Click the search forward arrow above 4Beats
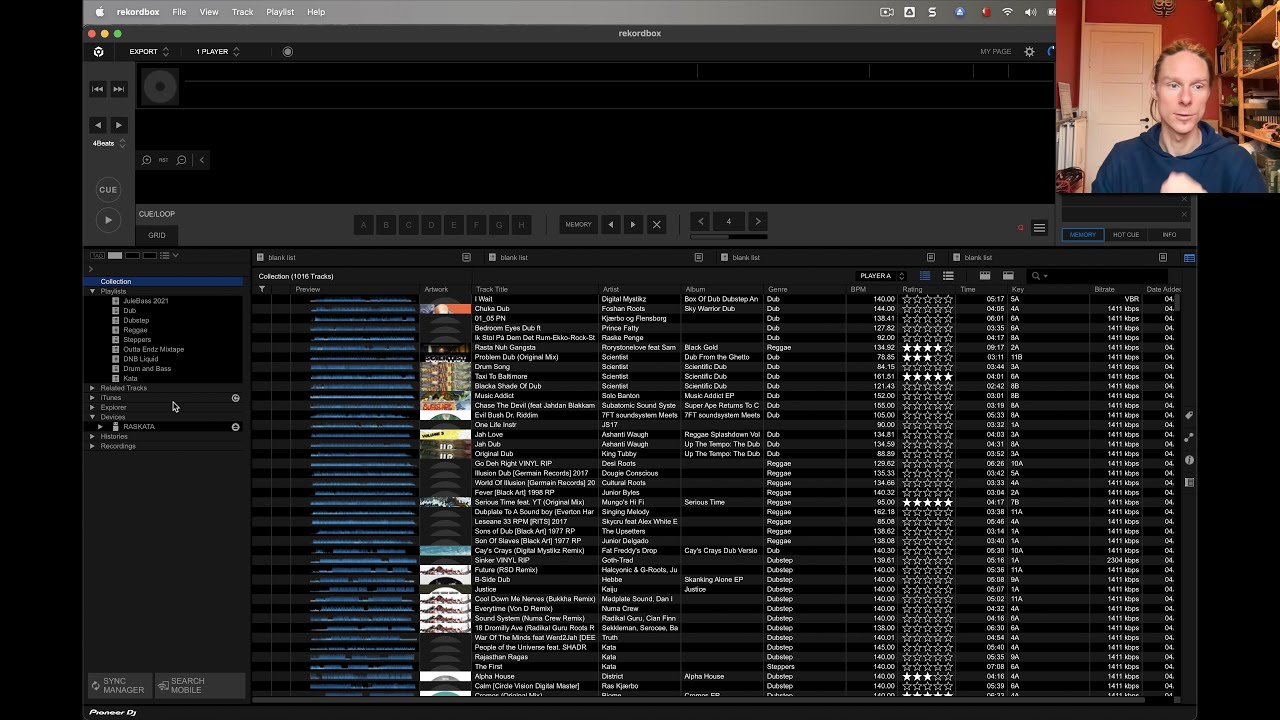This screenshot has width=1280, height=720. tap(119, 125)
